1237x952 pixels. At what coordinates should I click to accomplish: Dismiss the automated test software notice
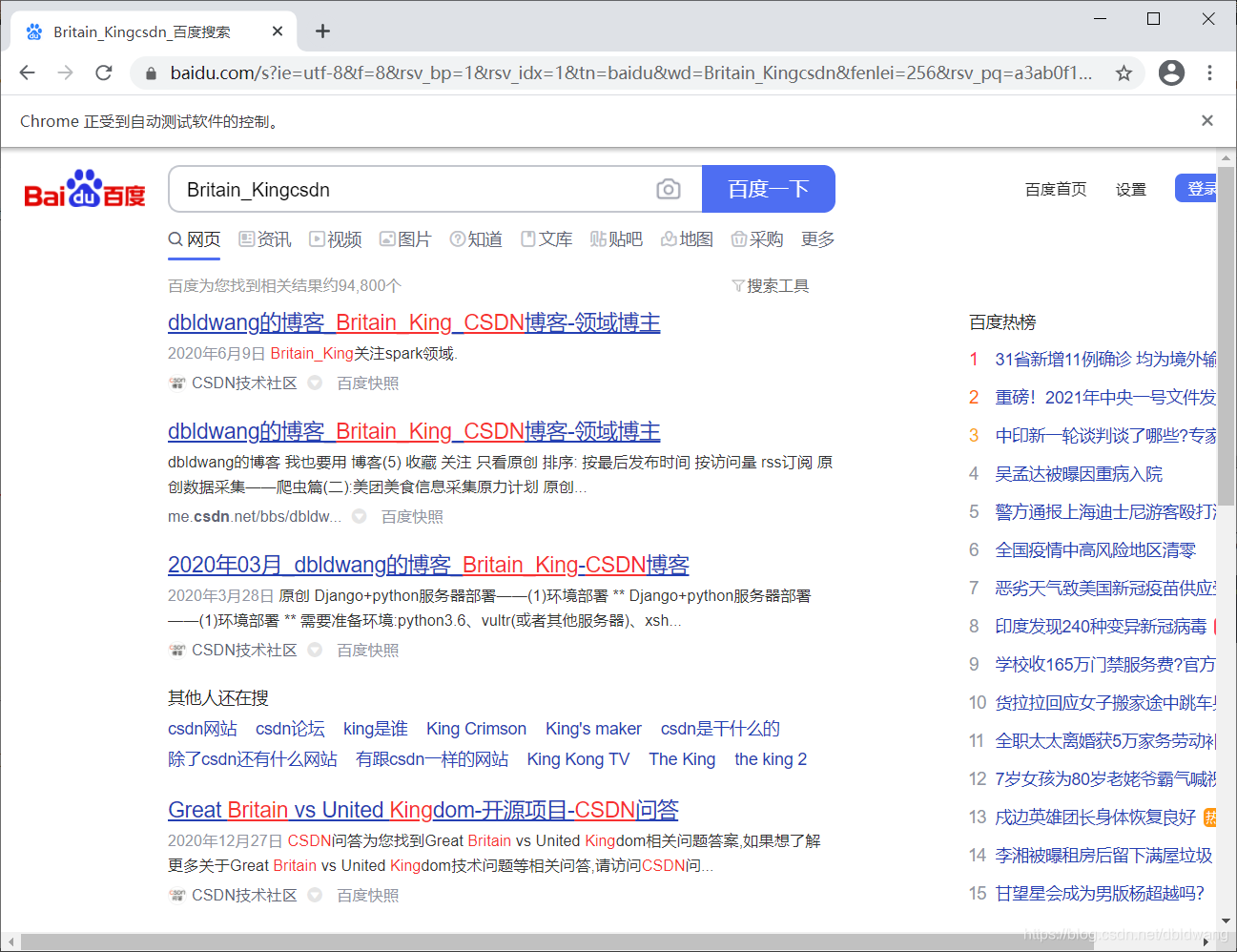point(1207,120)
